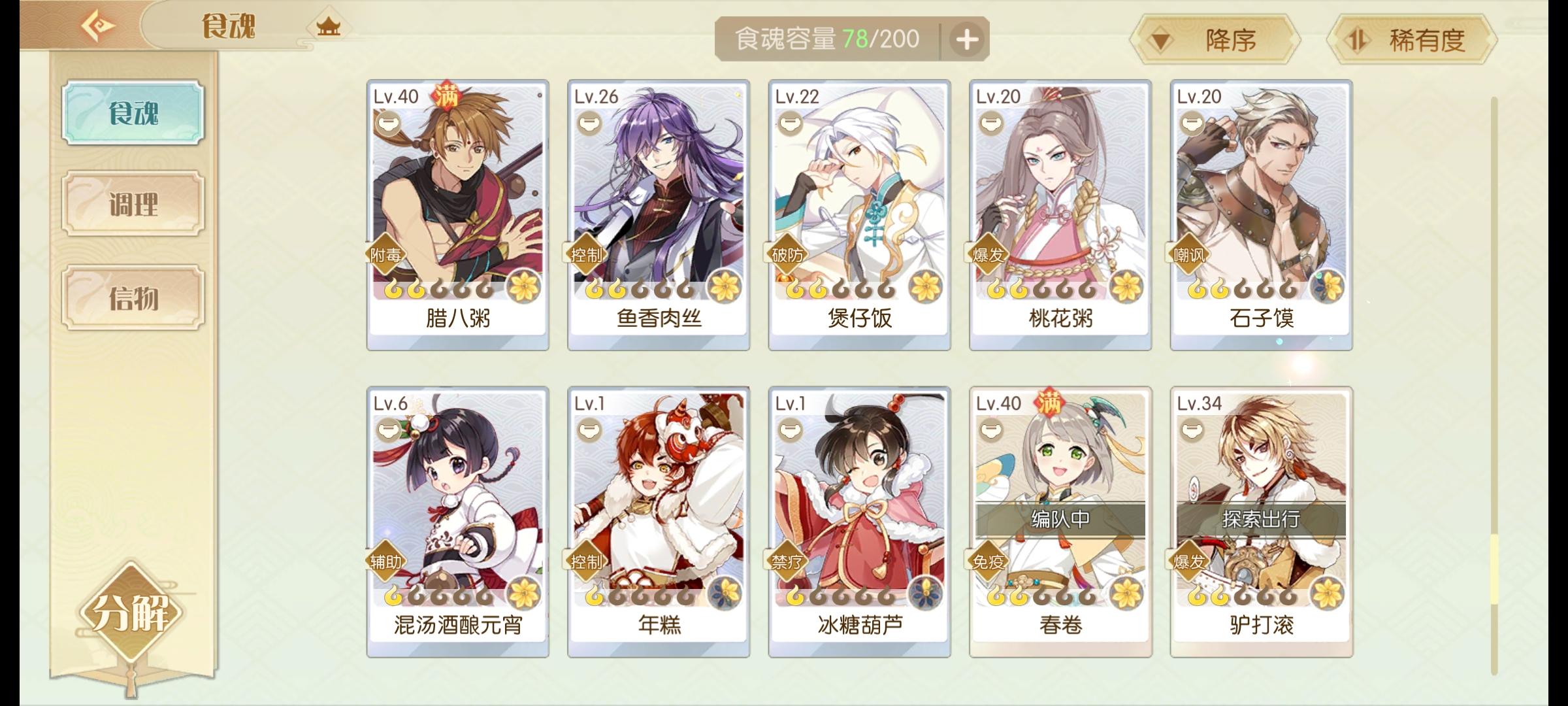The width and height of the screenshot is (1568, 706).
Task: Tap the 禁疗 tag on 冰糖葫芦 card
Action: [787, 562]
